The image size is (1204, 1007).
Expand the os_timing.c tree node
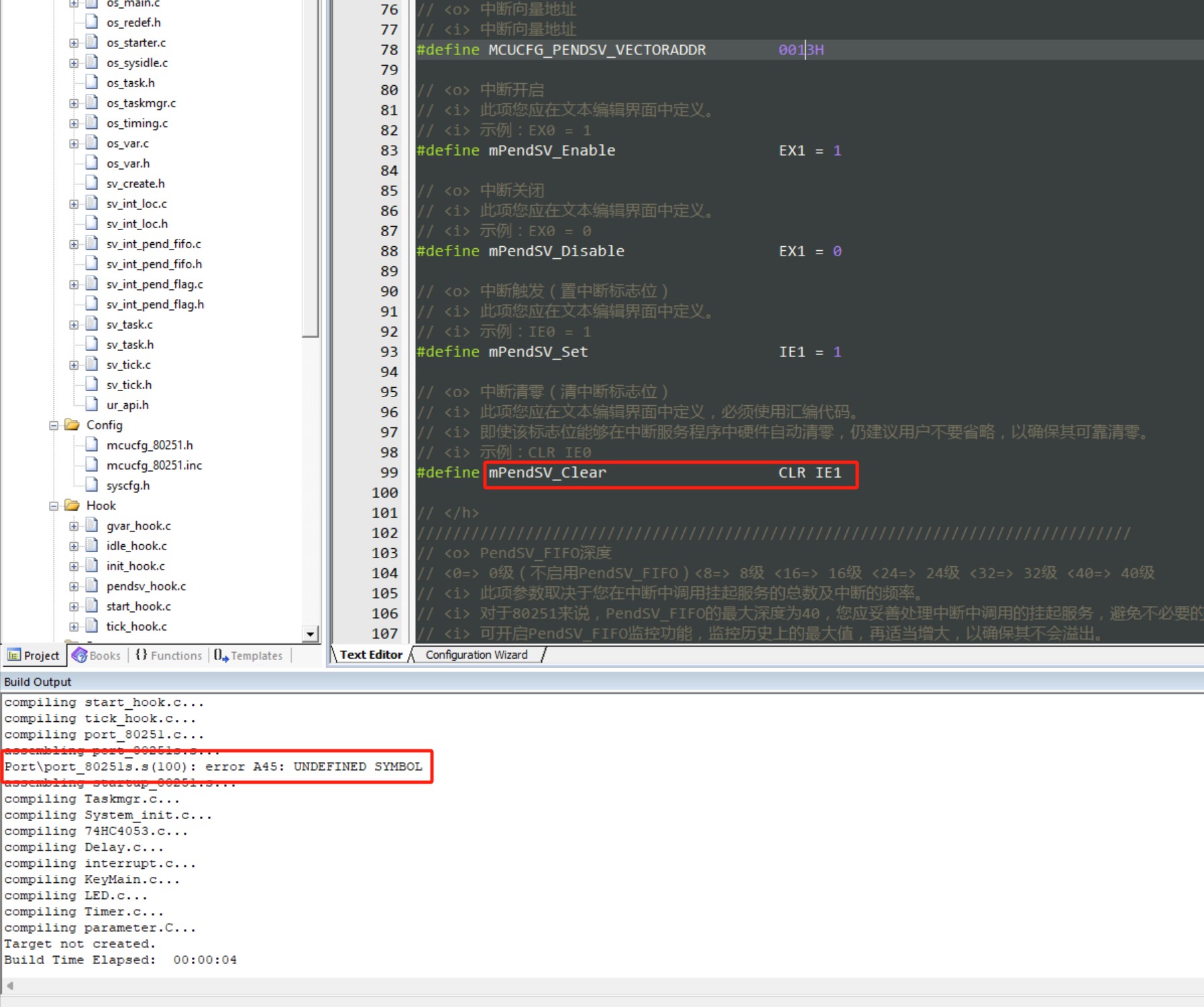[x=74, y=123]
